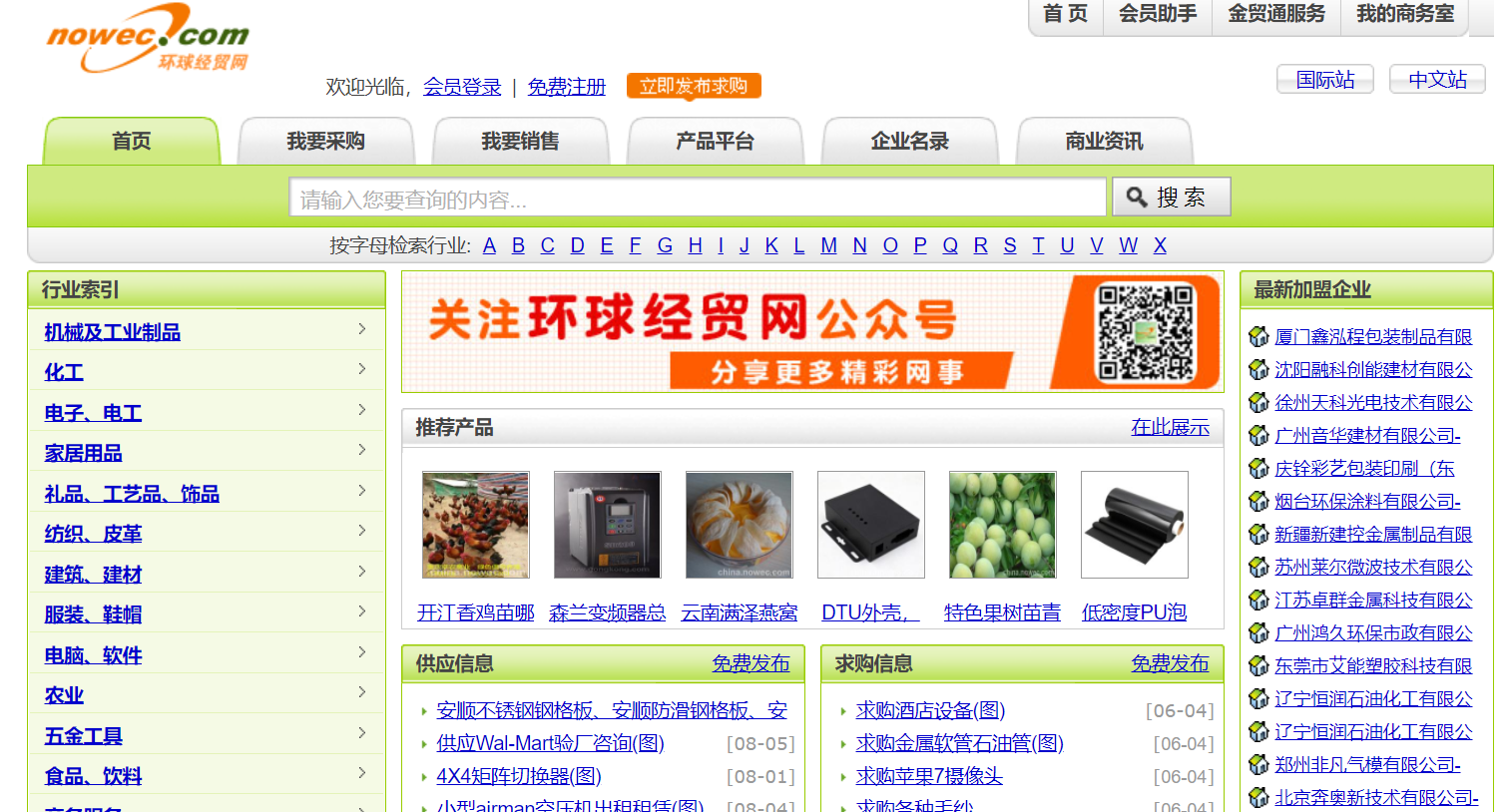Expand the 农业 category arrow
This screenshot has height=812, width=1509.
[361, 692]
